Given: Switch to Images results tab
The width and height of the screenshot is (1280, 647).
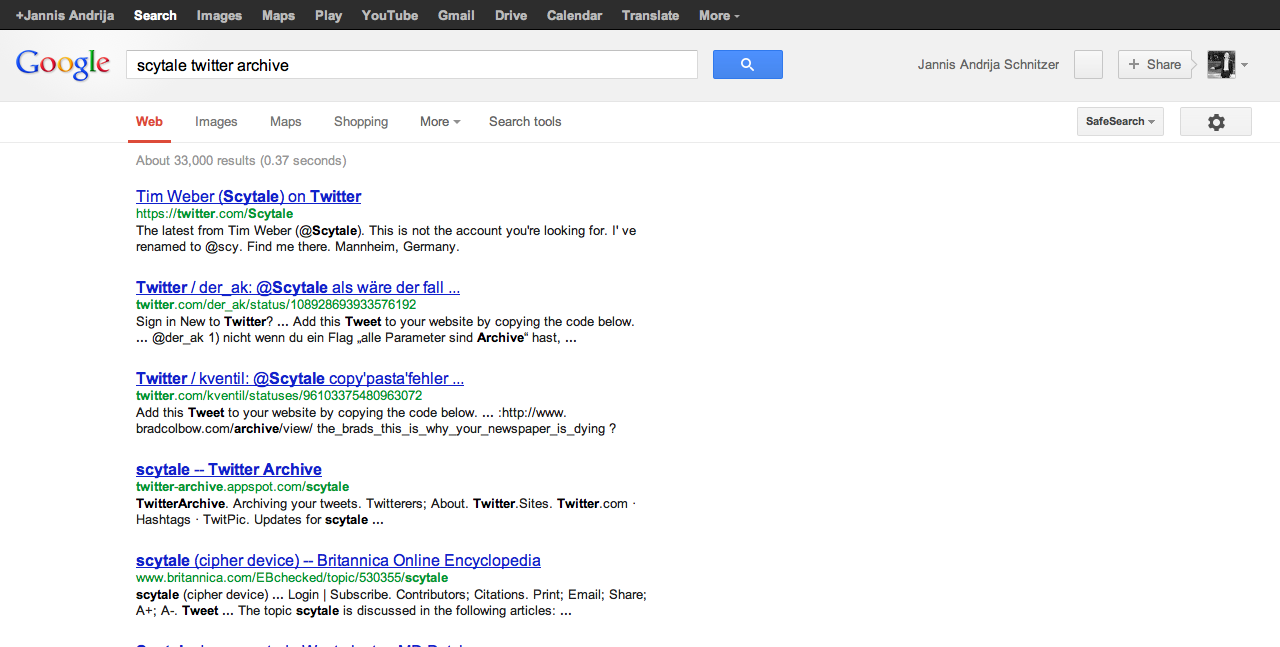Looking at the screenshot, I should click(x=216, y=122).
